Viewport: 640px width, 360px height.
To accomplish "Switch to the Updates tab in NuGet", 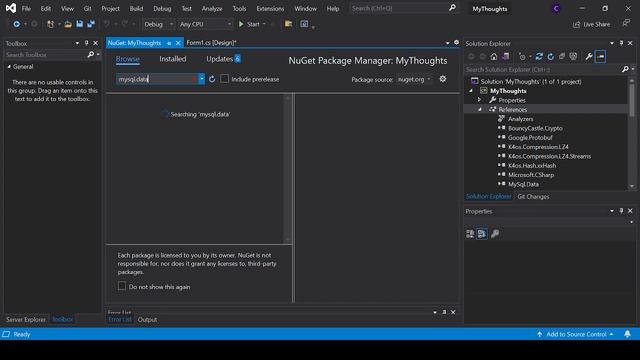I will (223, 59).
